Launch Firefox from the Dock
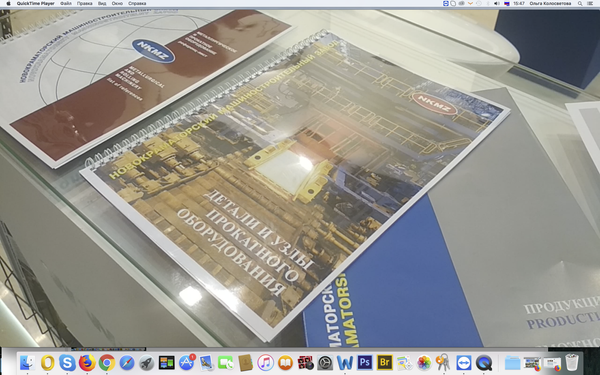The height and width of the screenshot is (375, 600). click(87, 362)
